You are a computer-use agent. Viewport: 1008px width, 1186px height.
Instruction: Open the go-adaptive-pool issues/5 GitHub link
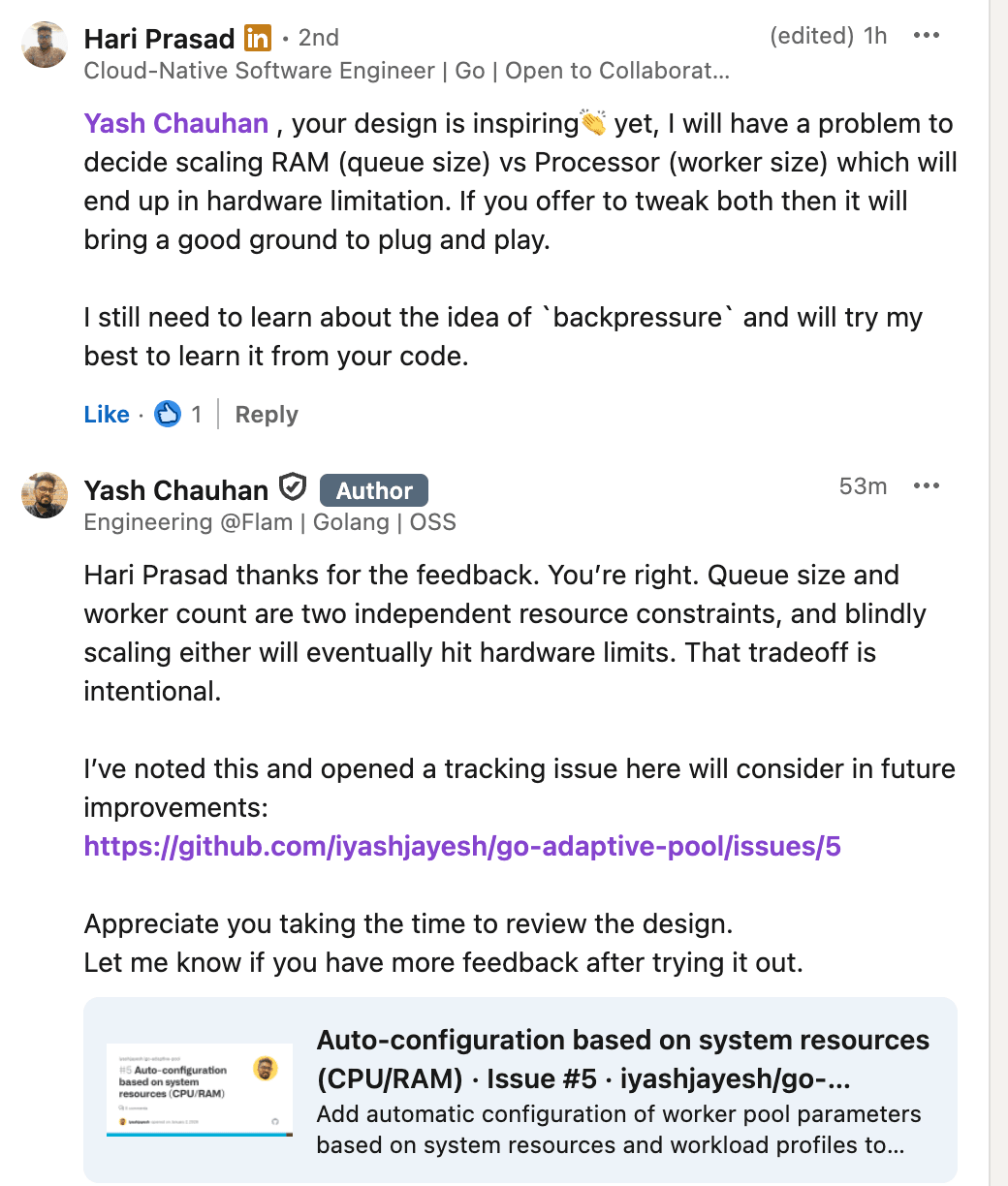click(x=462, y=847)
